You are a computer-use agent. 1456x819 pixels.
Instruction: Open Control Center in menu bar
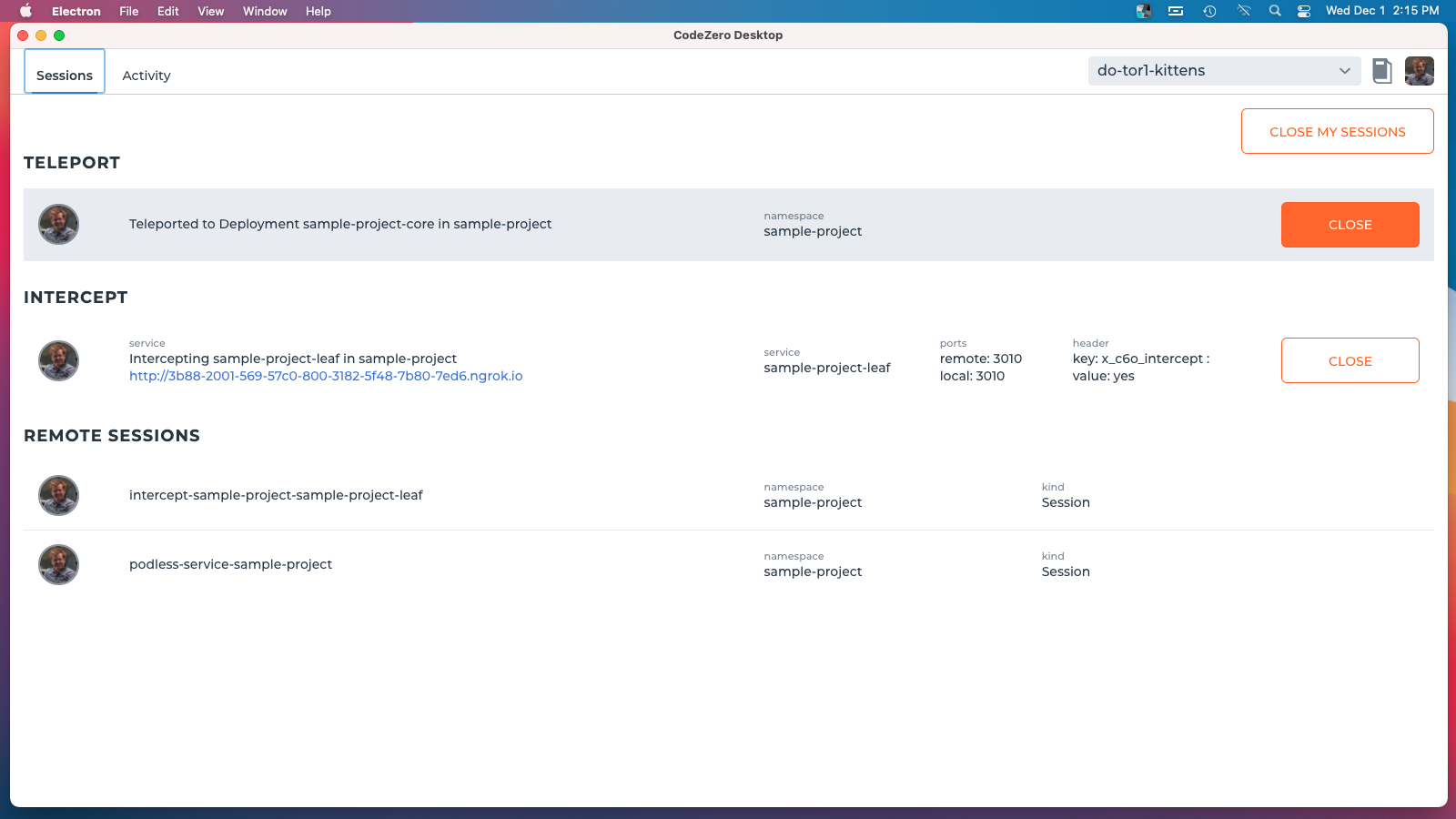click(1304, 11)
